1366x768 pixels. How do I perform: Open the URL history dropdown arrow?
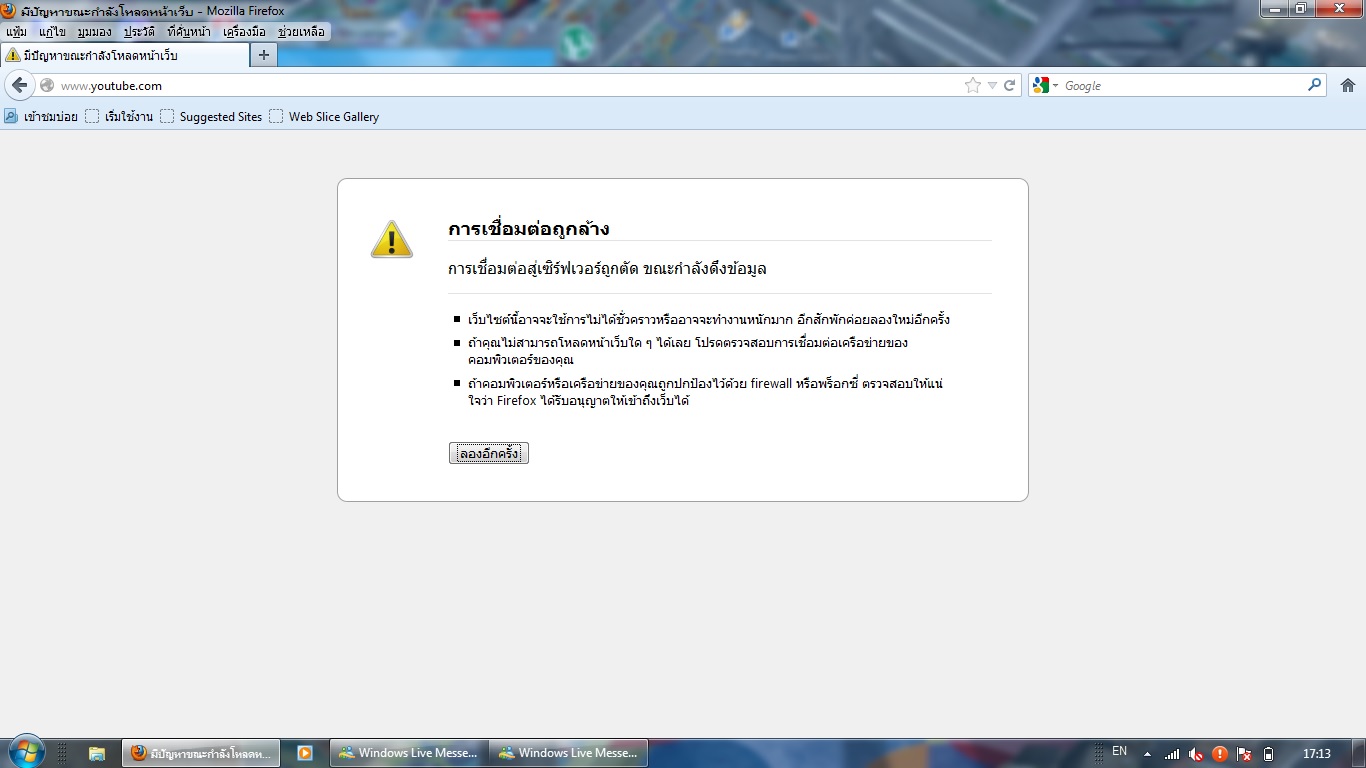click(992, 85)
